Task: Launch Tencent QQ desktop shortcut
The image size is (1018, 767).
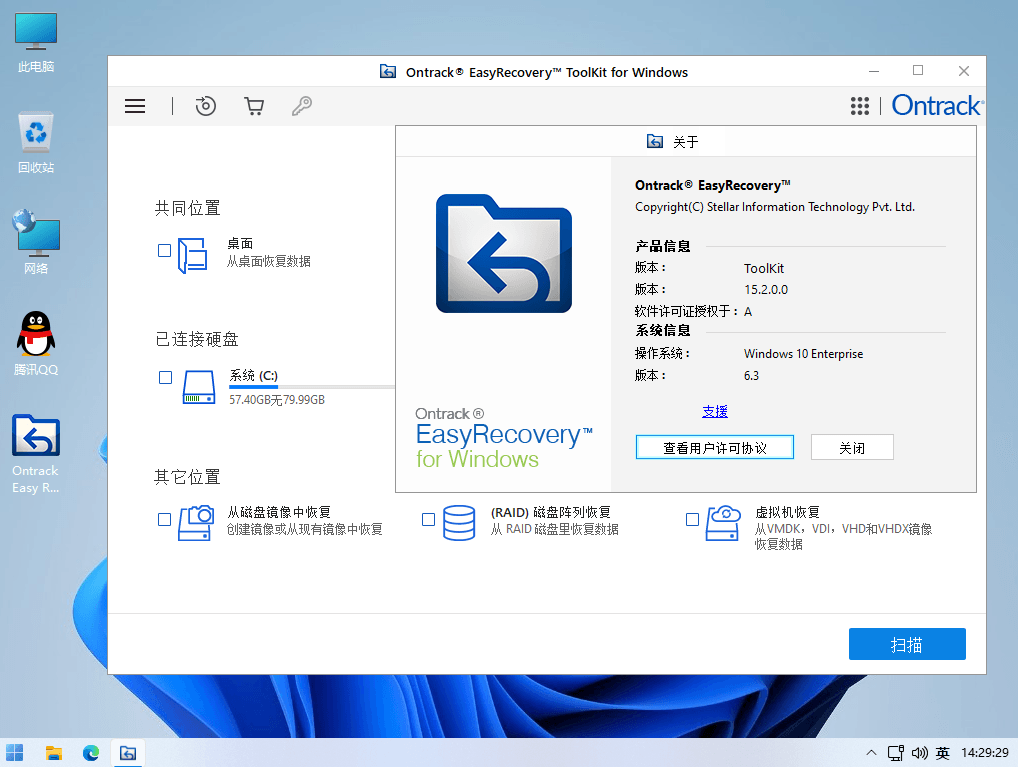Action: tap(36, 344)
